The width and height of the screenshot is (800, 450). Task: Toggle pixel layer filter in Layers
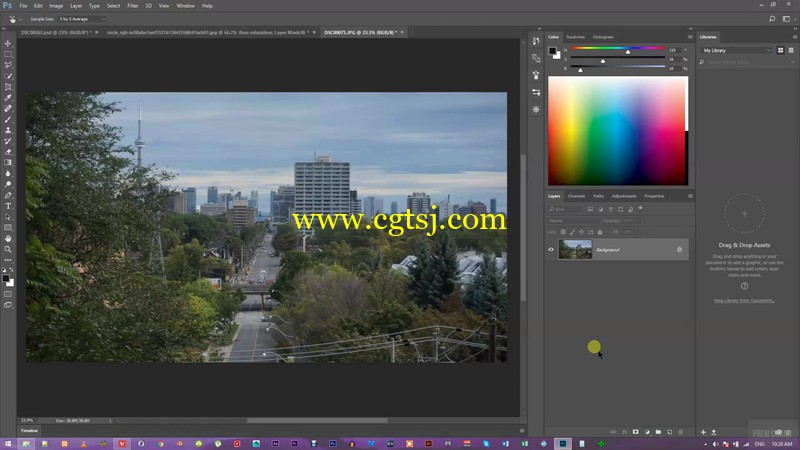(x=590, y=210)
